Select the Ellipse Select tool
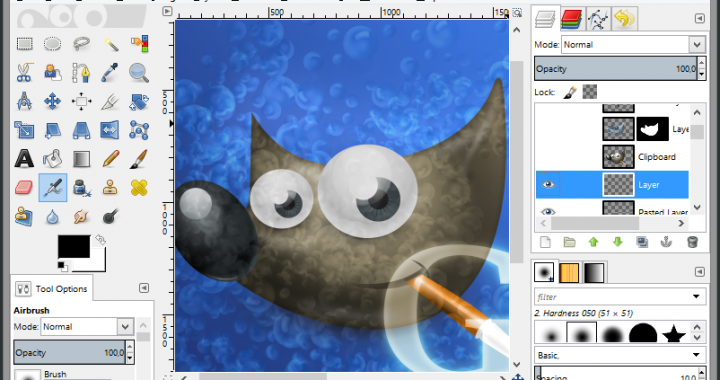 52,44
